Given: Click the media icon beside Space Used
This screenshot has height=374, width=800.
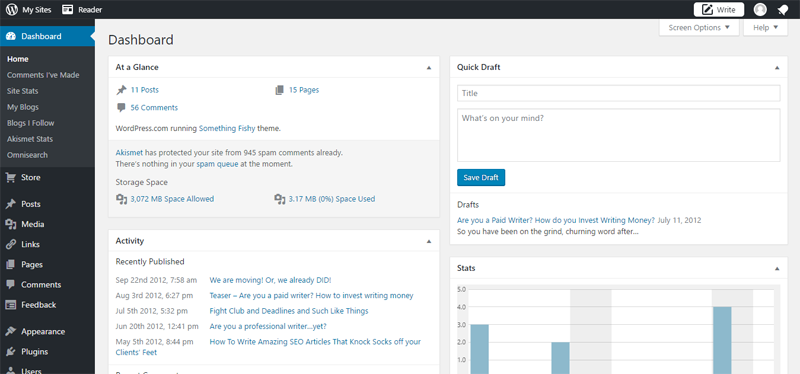Looking at the screenshot, I should pyautogui.click(x=279, y=199).
